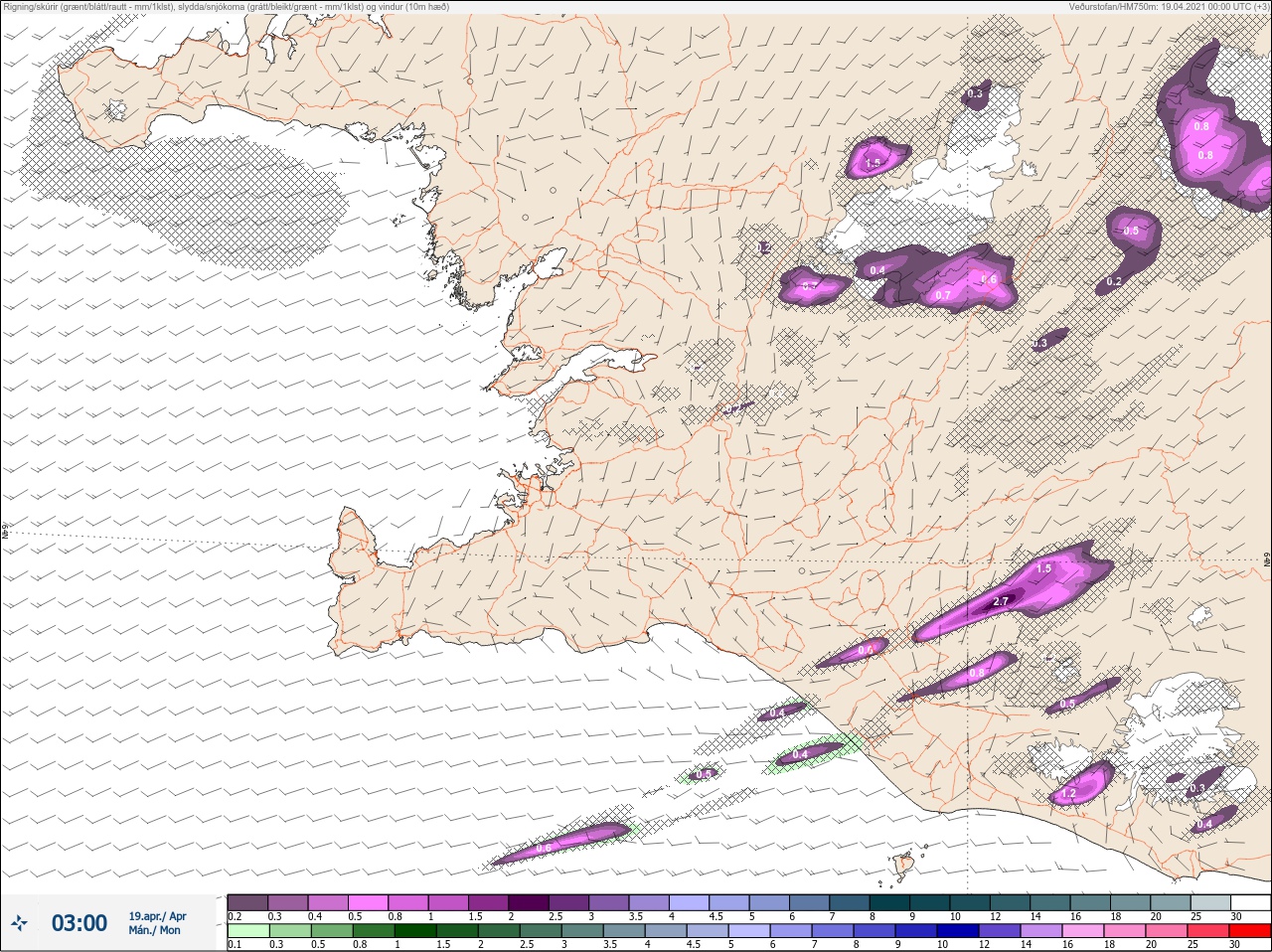Pick the dark teal upper swatch between 9 and 10
1272x952 pixels.
[x=930, y=902]
